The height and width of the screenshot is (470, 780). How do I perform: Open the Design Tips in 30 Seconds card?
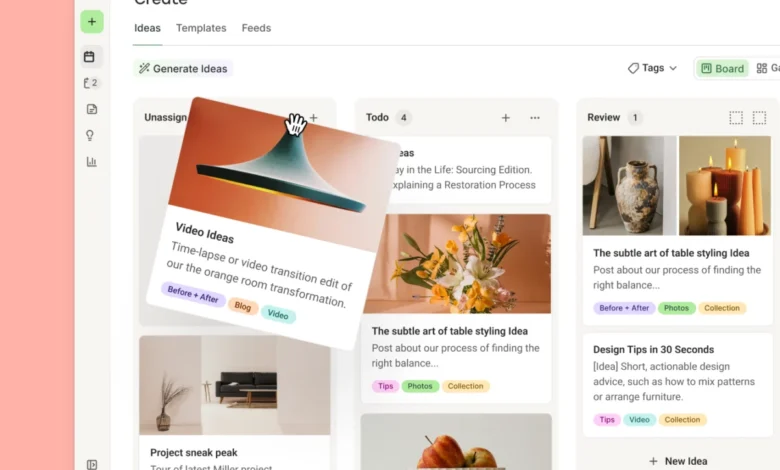(x=677, y=385)
